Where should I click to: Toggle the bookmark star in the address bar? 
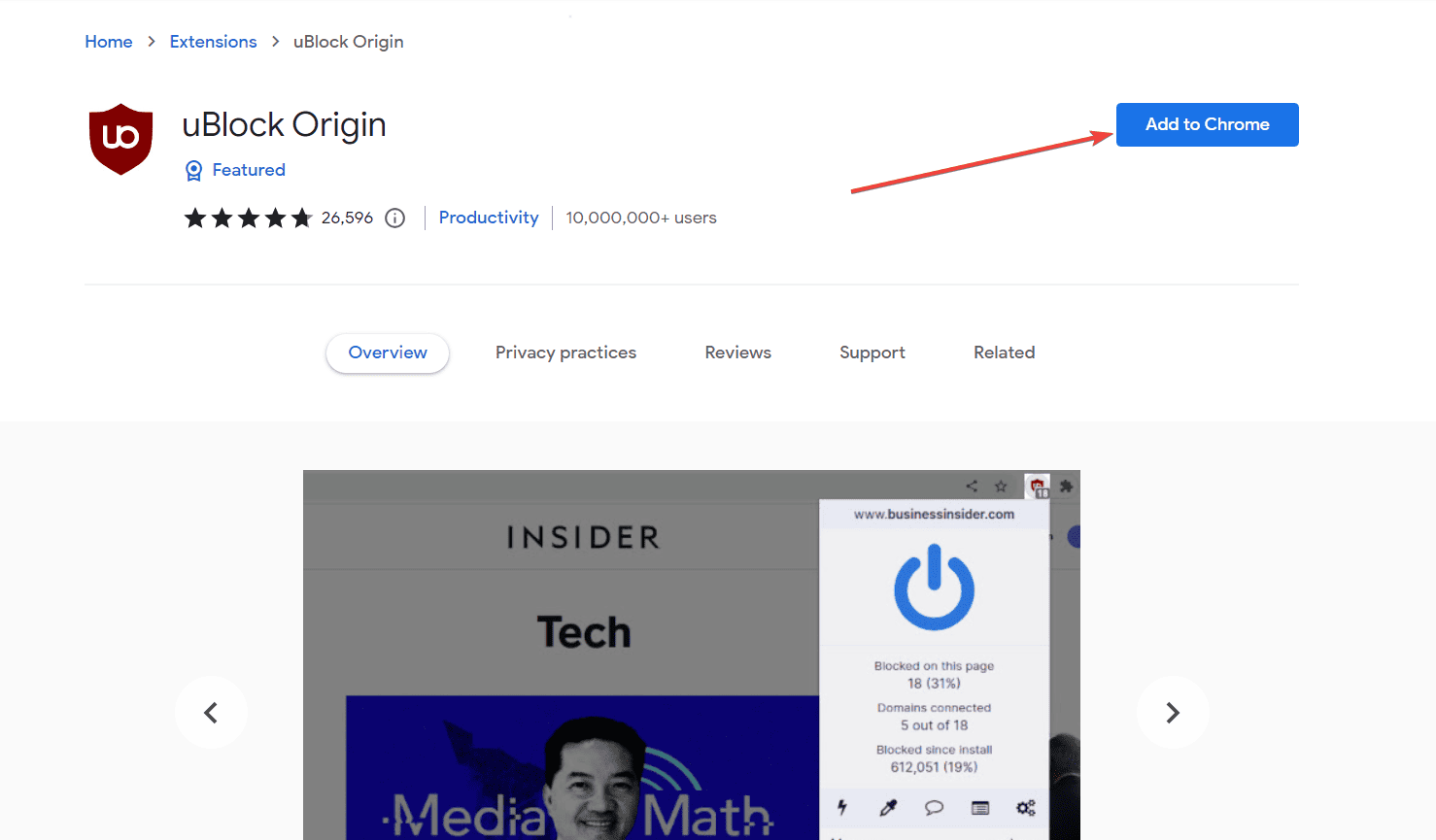pyautogui.click(x=1001, y=486)
